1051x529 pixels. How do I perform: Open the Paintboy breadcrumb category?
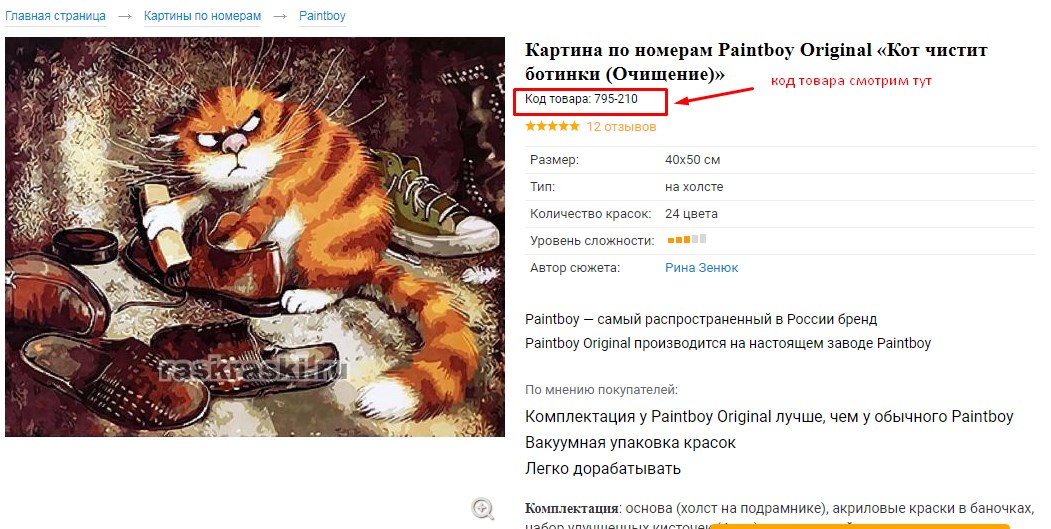click(x=322, y=17)
